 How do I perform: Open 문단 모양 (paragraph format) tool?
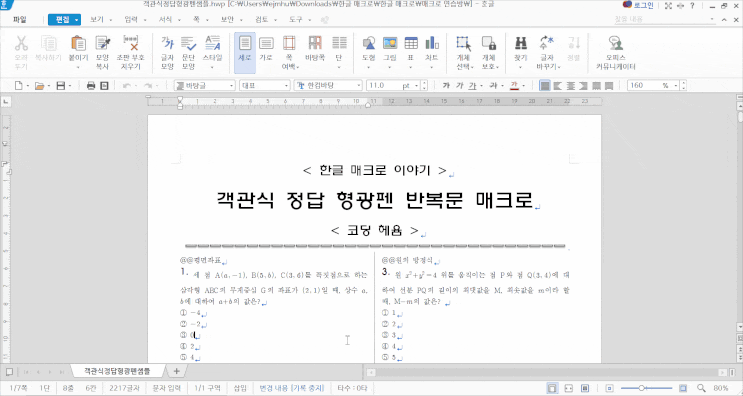coord(189,44)
